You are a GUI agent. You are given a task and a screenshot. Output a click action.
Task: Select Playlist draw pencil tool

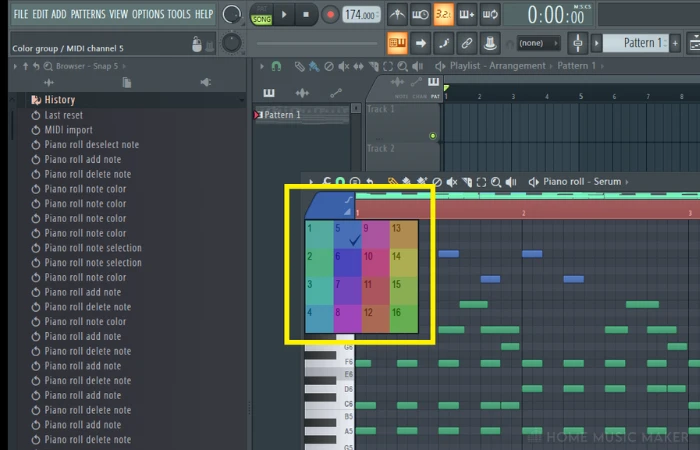pyautogui.click(x=300, y=67)
